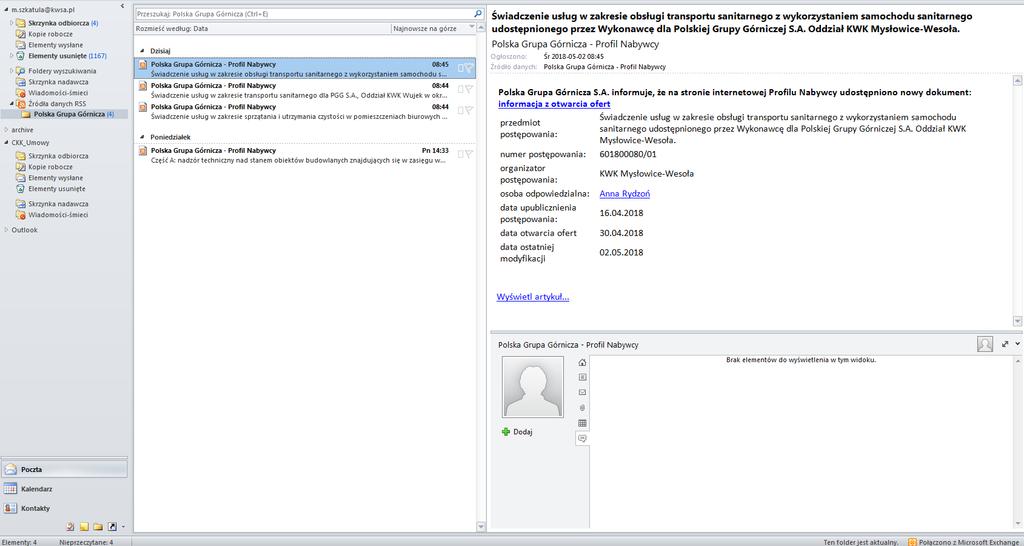This screenshot has width=1024, height=546.
Task: Collapse the m.szkatula@kwsa.pl account tree
Action: coord(6,10)
